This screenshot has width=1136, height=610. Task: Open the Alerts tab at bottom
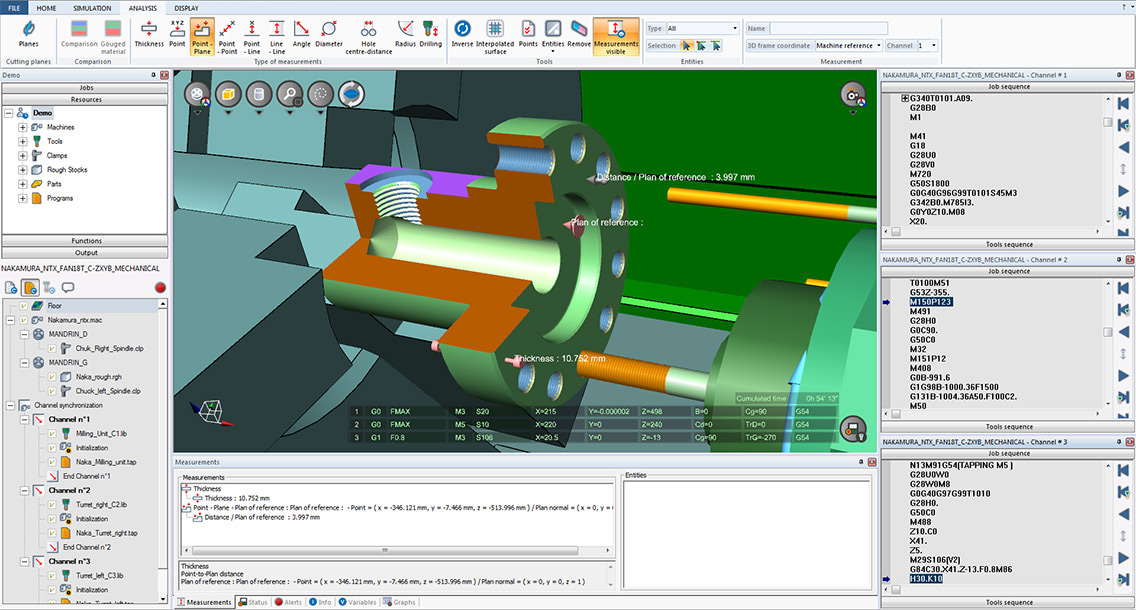287,602
